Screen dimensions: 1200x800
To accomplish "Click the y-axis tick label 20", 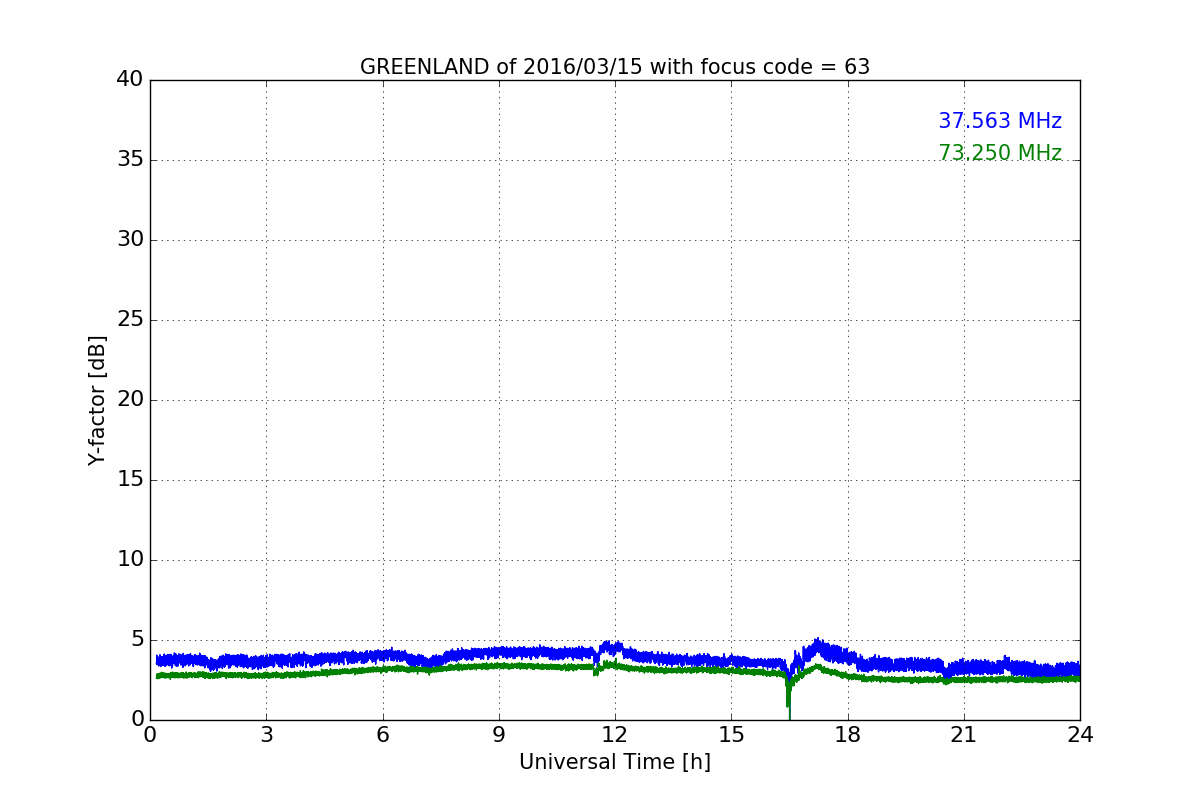I will 130,400.
